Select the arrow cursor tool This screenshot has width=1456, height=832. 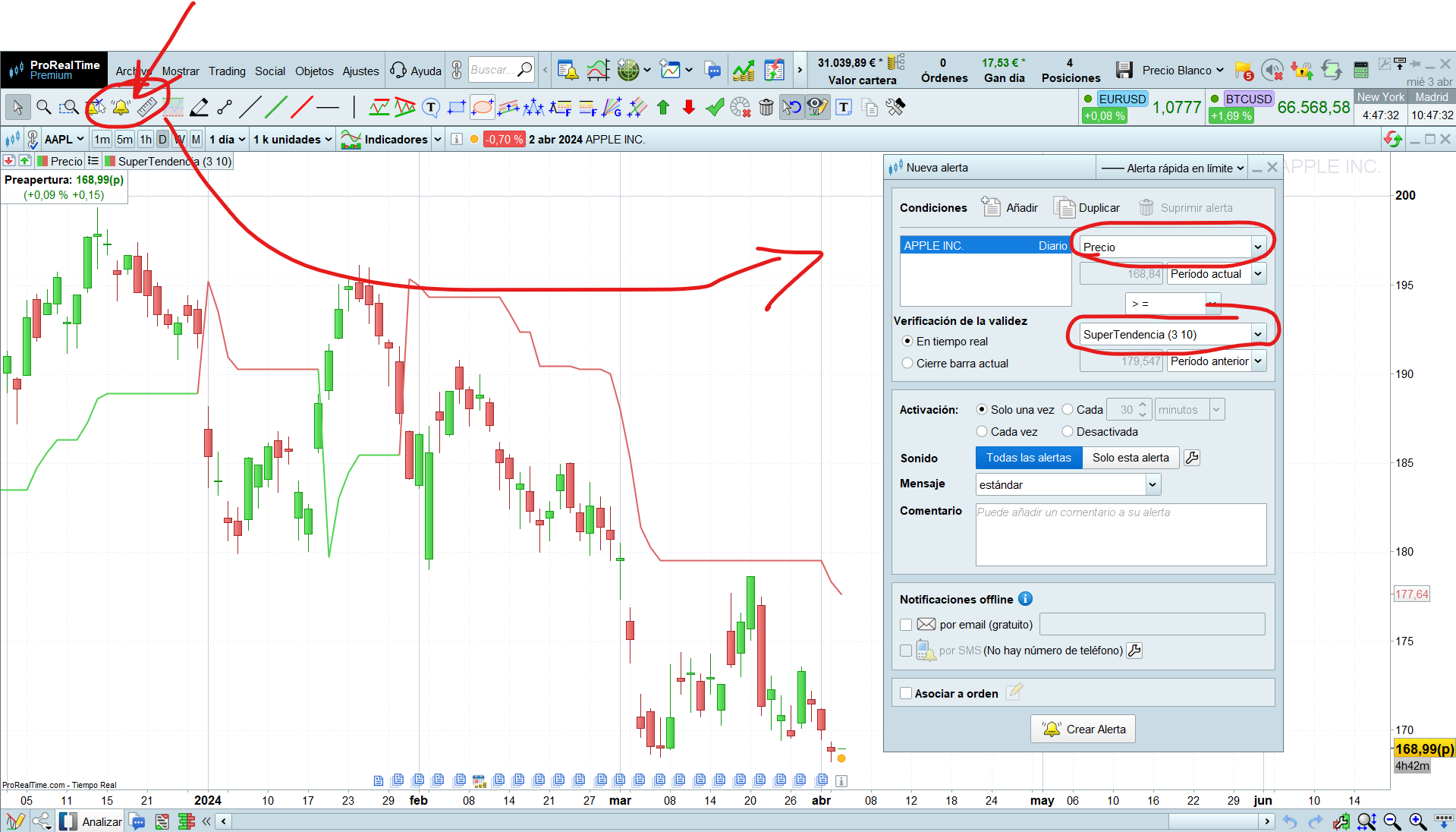17,107
